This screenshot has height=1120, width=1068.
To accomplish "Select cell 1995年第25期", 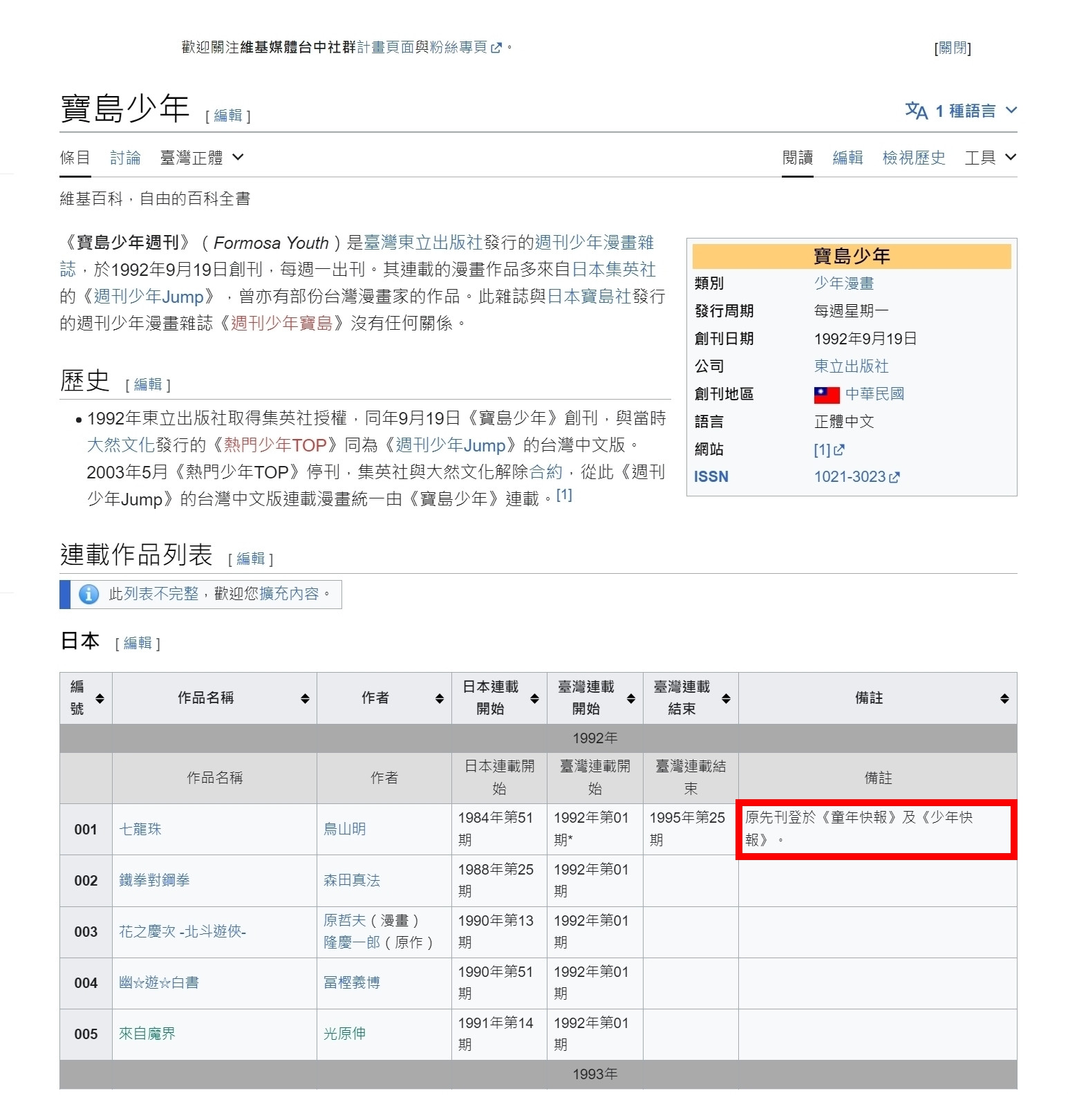I will (691, 829).
